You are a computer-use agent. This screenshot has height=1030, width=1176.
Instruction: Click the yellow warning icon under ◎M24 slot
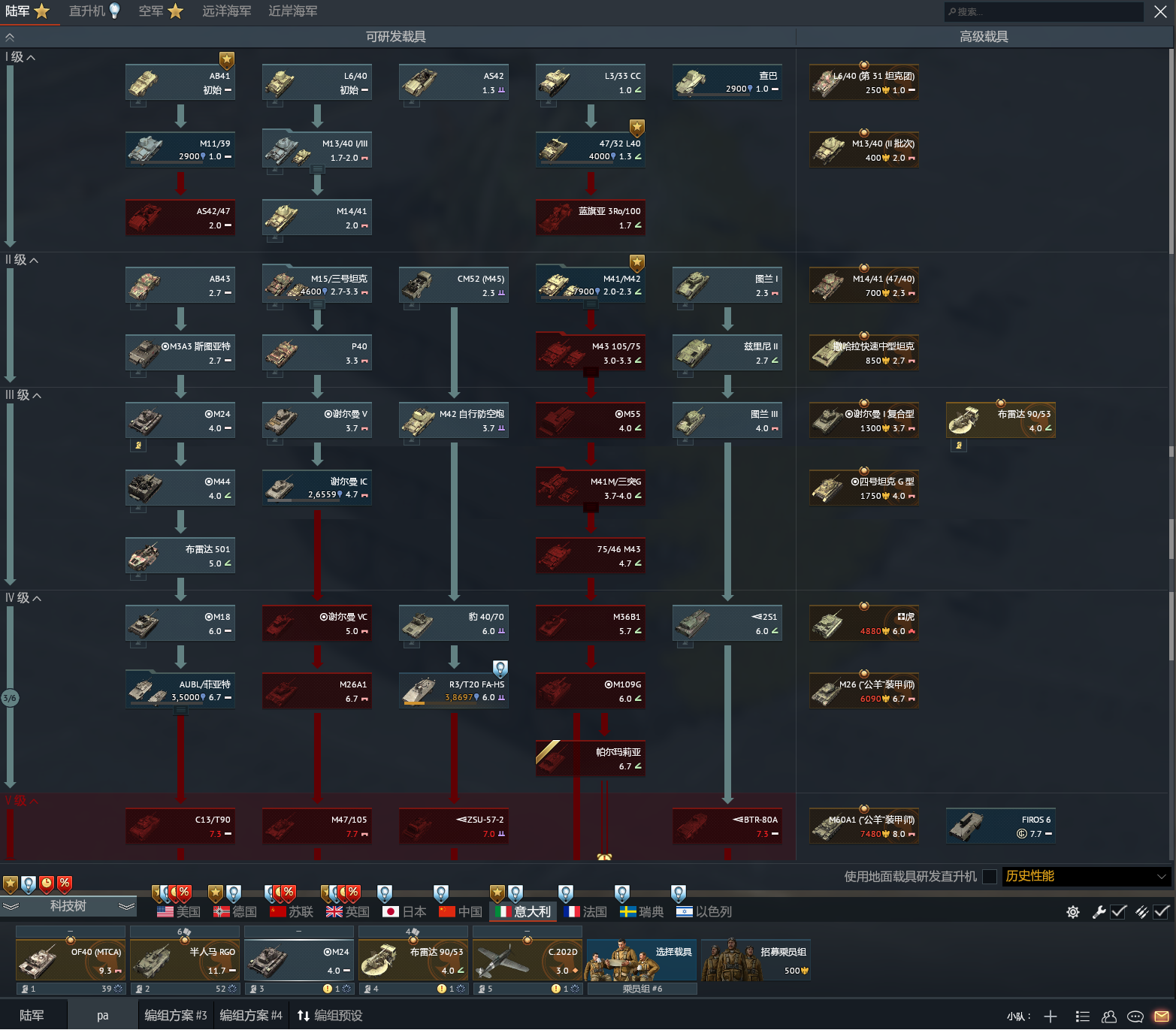[328, 989]
